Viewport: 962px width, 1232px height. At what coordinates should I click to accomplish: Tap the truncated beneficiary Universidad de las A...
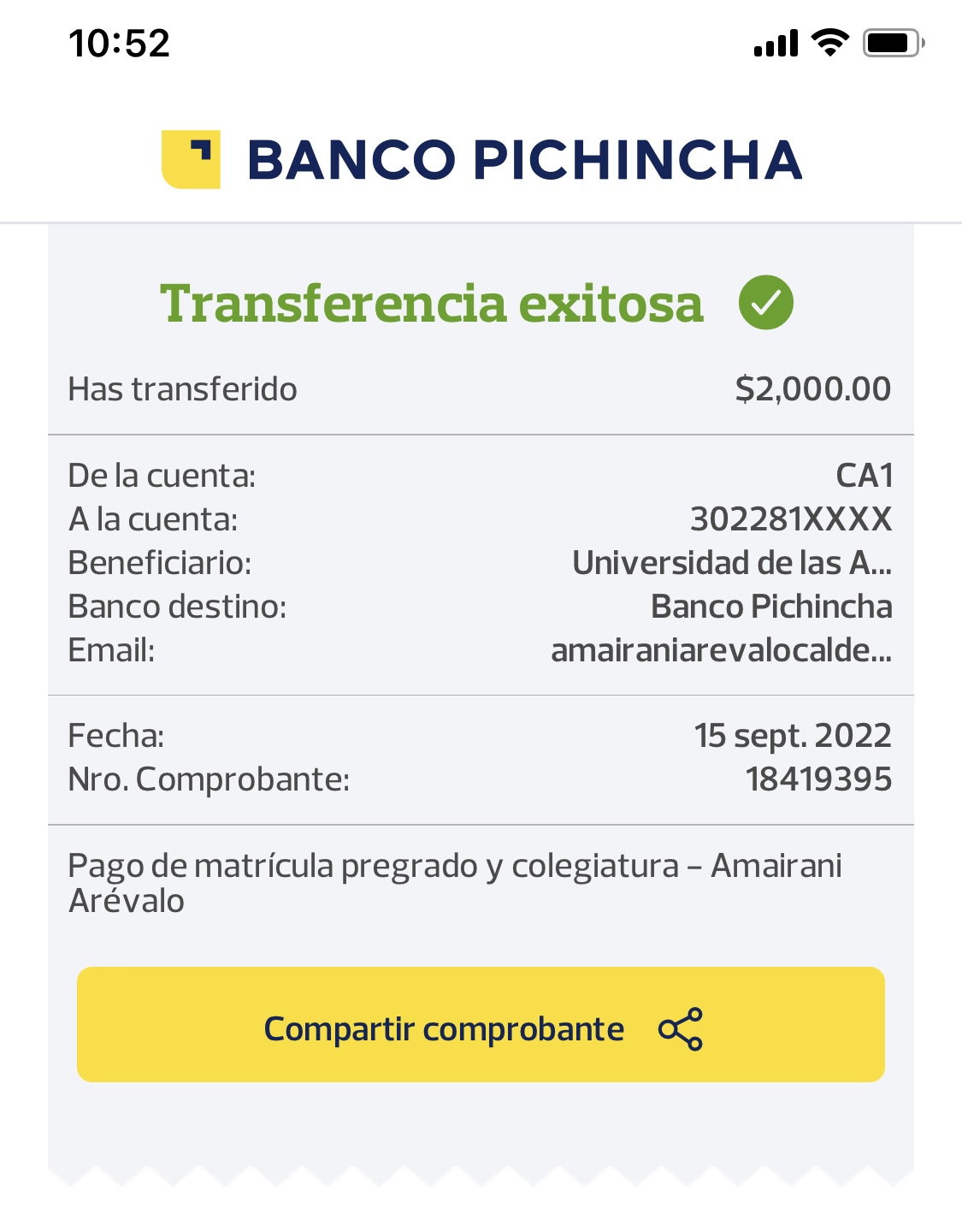click(x=732, y=563)
